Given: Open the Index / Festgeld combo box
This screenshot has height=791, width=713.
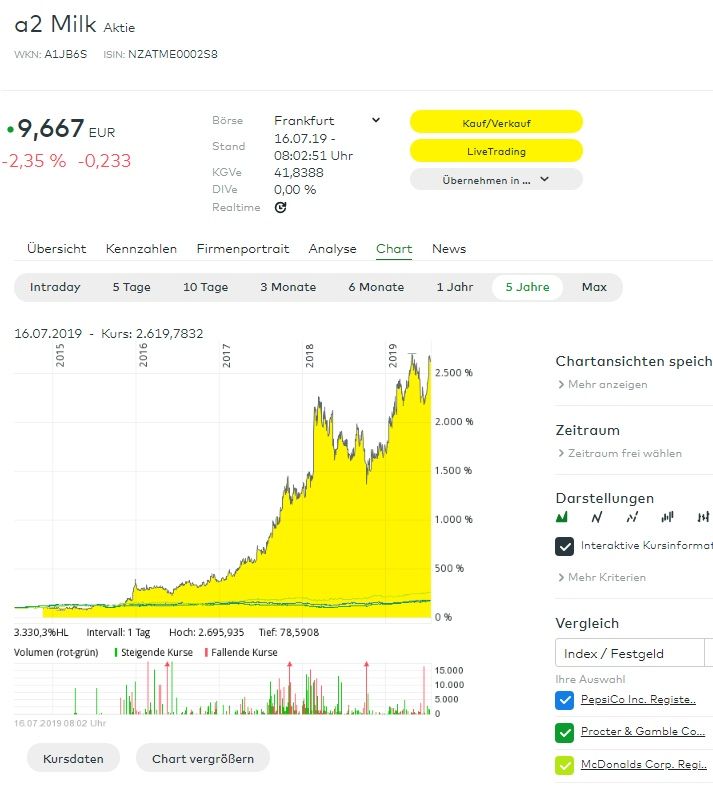Looking at the screenshot, I should pos(634,653).
